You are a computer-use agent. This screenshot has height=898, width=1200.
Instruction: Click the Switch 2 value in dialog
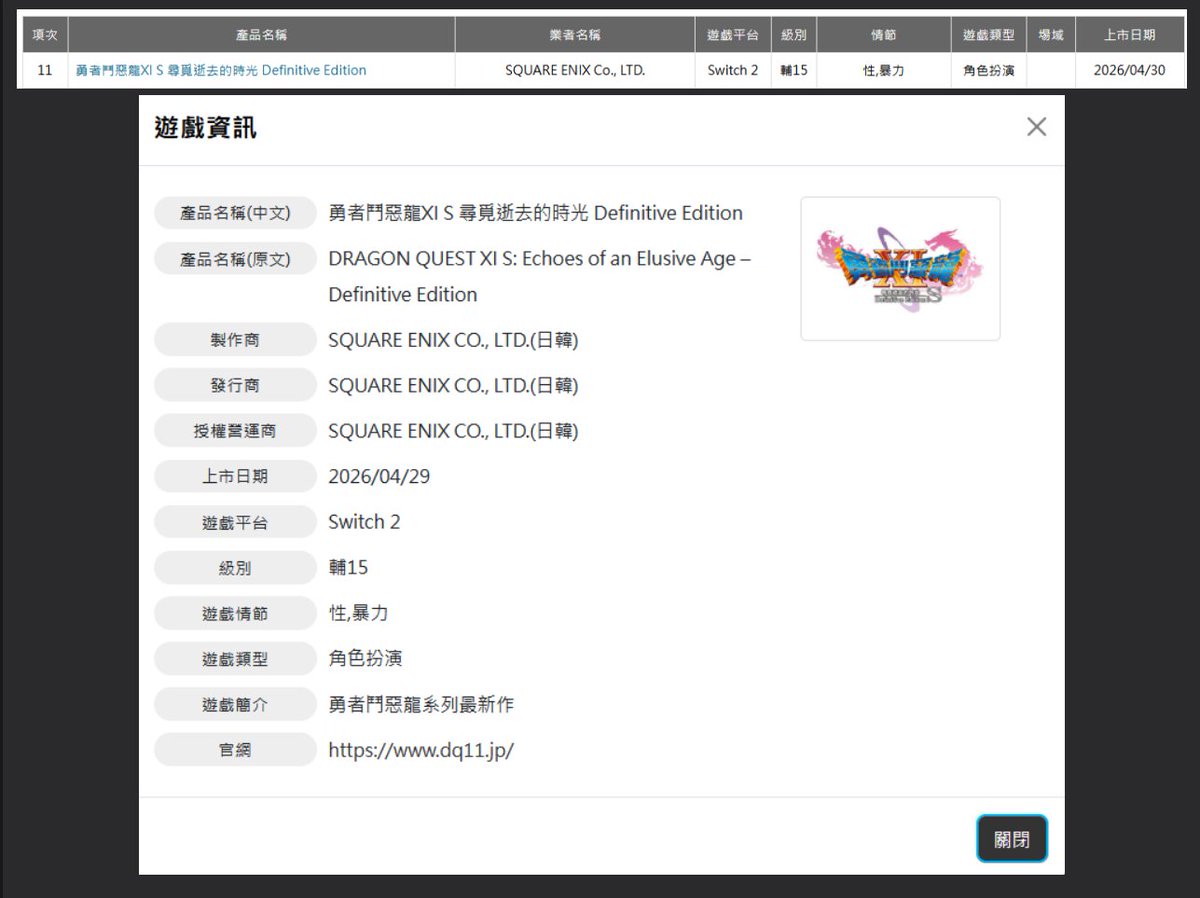[364, 521]
